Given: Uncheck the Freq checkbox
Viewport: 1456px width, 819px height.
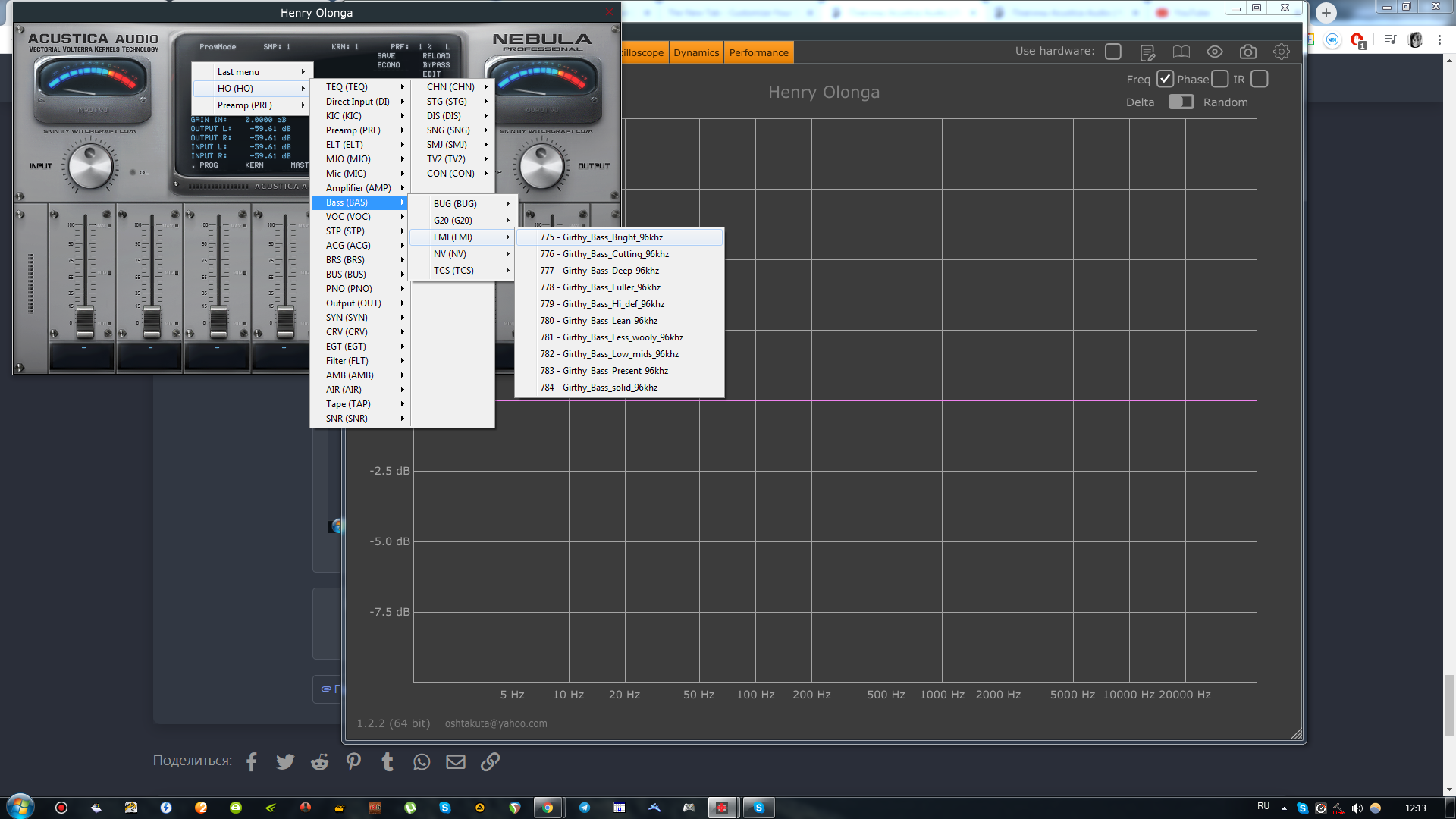Looking at the screenshot, I should 1165,79.
